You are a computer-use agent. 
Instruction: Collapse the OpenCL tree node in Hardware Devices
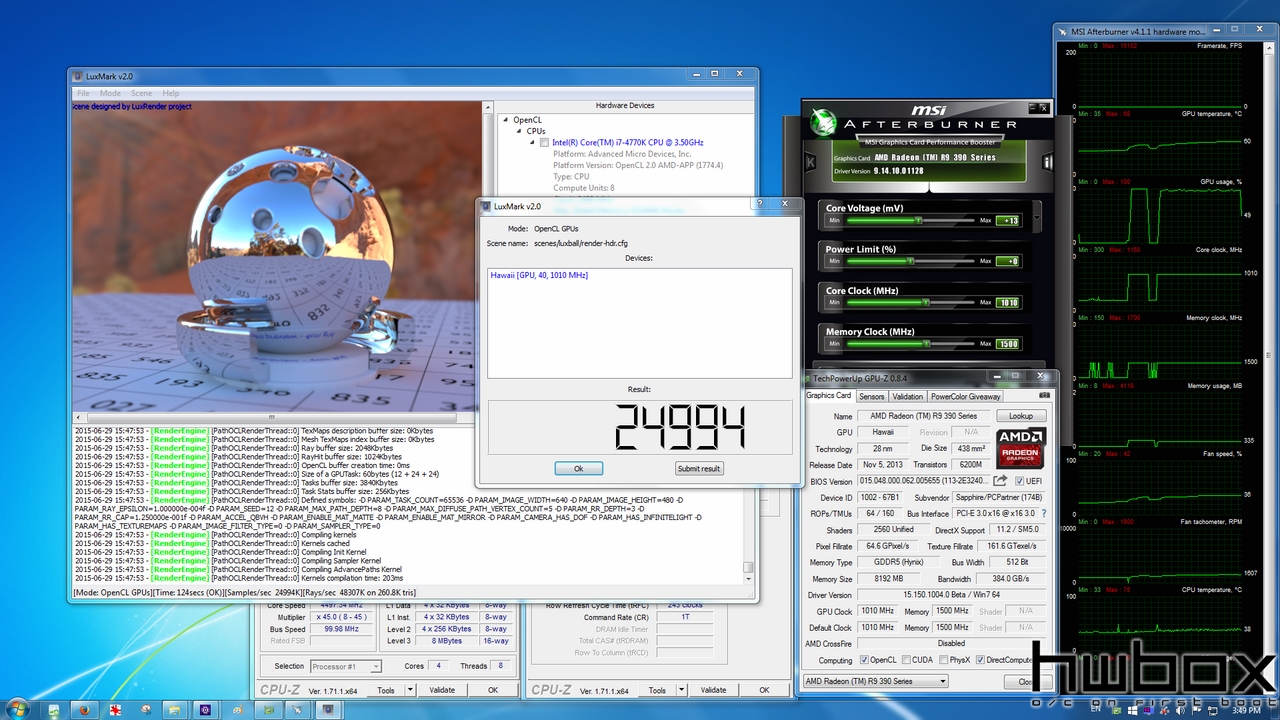pyautogui.click(x=506, y=120)
